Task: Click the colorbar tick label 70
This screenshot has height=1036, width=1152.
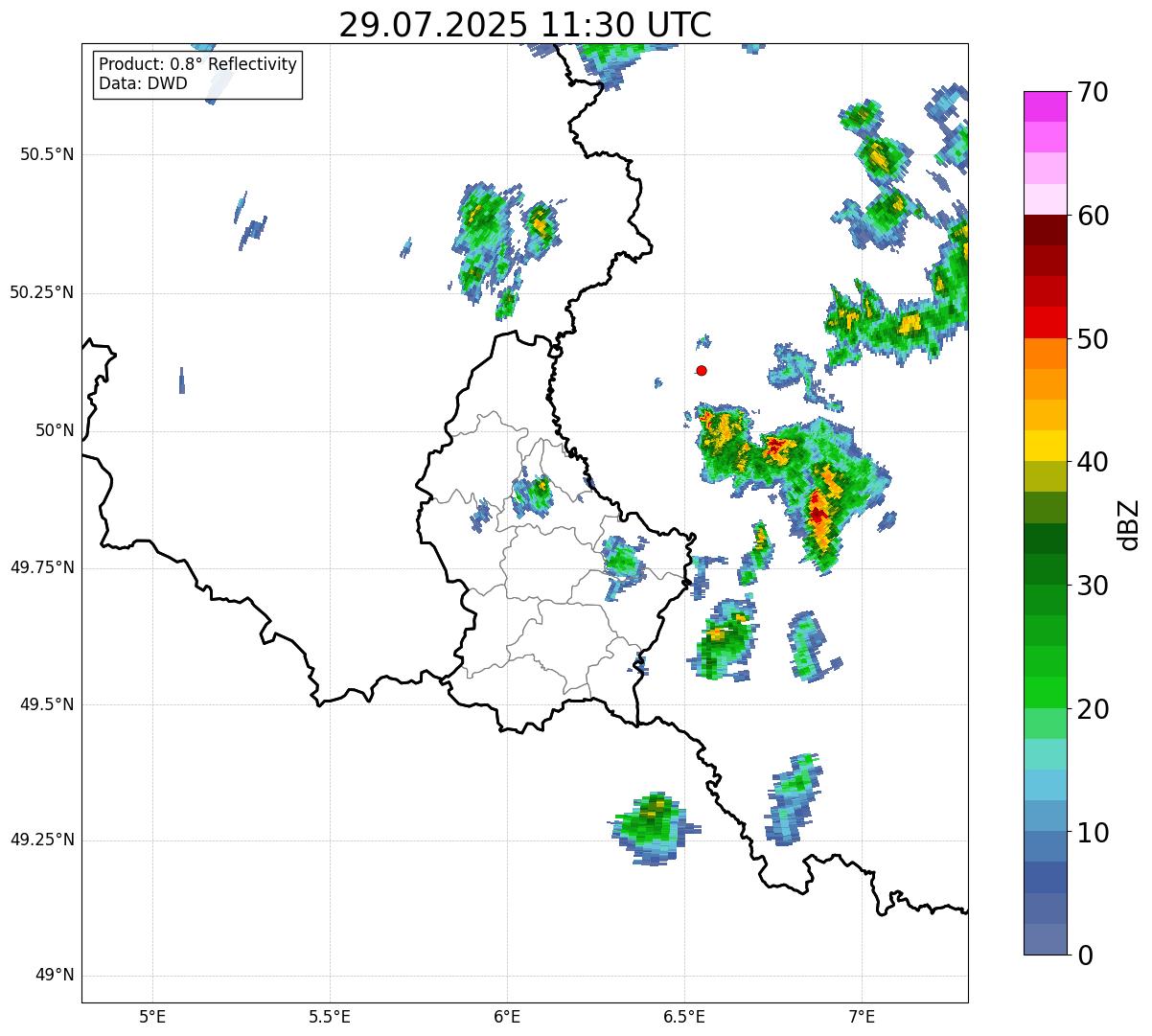Action: [1093, 93]
